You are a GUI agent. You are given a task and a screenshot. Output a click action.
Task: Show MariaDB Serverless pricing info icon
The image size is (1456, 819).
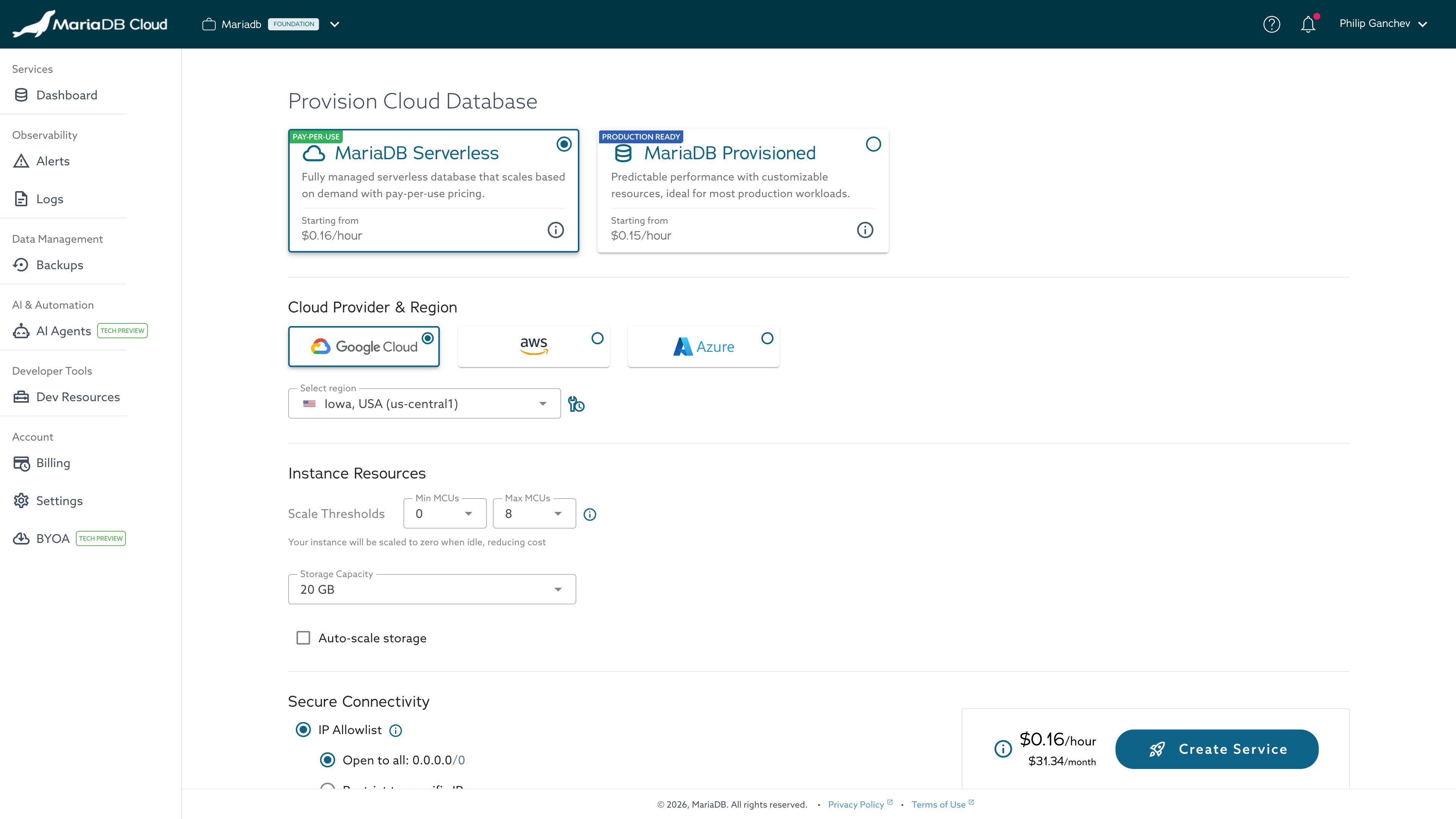tap(555, 229)
